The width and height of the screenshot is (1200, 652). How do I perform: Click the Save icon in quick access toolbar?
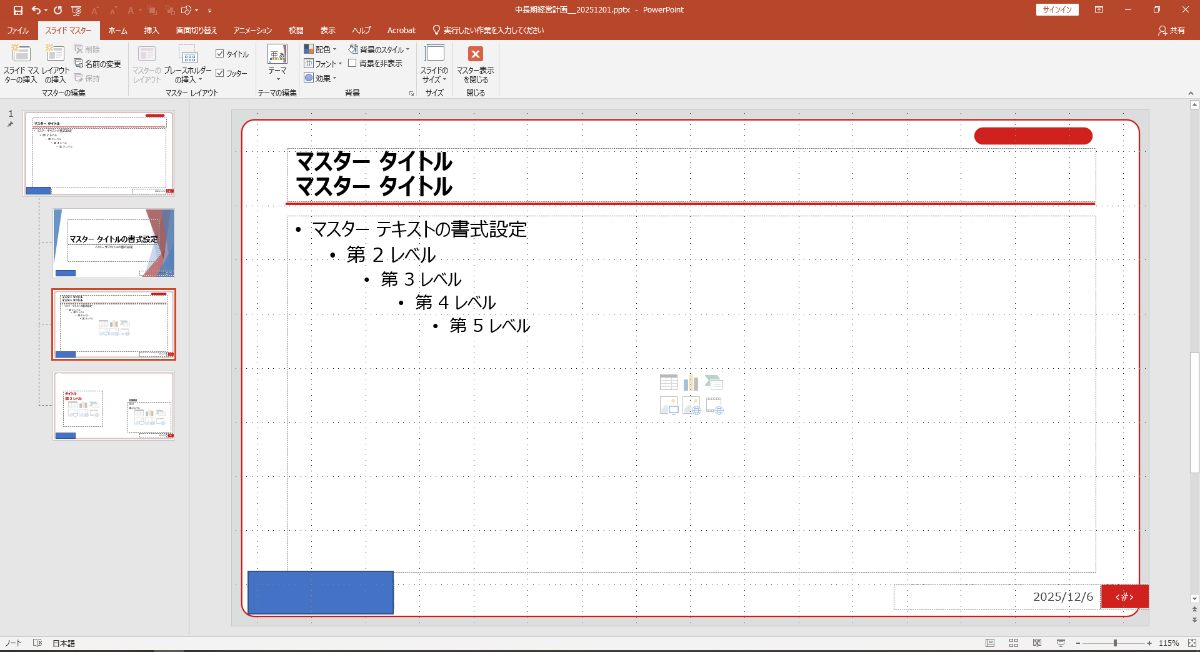(17, 9)
